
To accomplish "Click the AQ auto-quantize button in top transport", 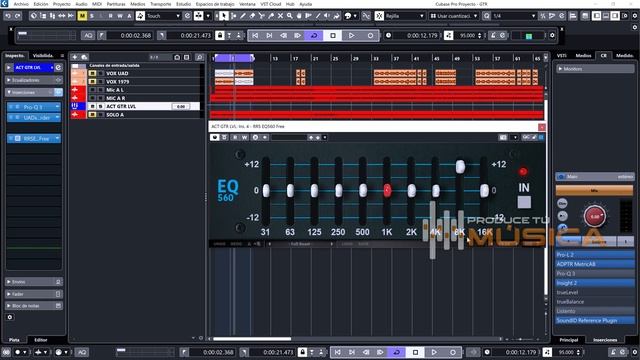I will point(88,36).
